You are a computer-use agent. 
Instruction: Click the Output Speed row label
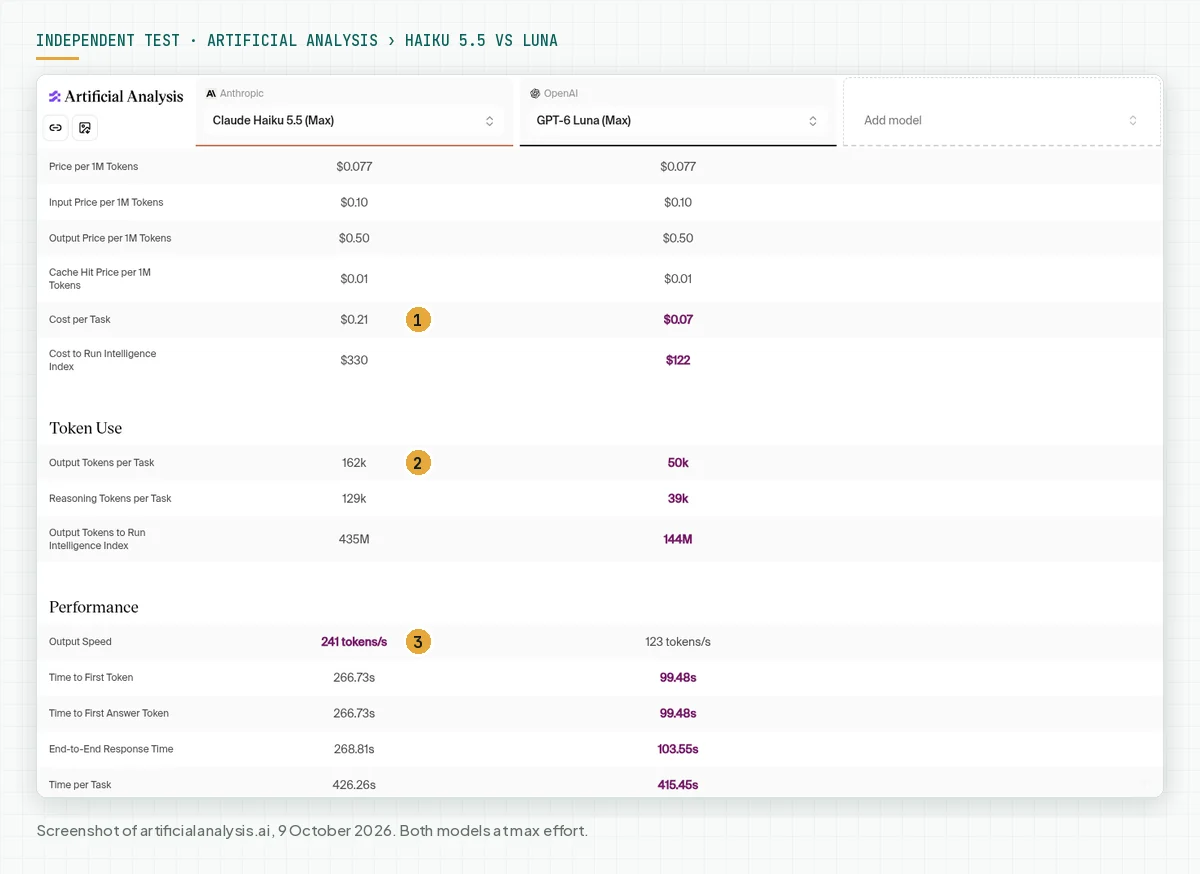point(80,642)
